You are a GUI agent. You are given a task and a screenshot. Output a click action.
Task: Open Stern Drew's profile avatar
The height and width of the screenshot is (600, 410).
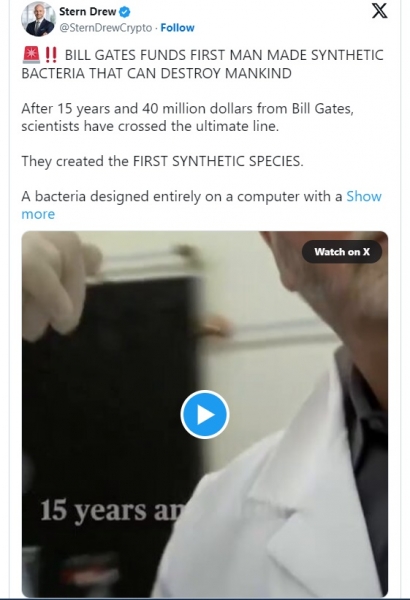(x=38, y=19)
